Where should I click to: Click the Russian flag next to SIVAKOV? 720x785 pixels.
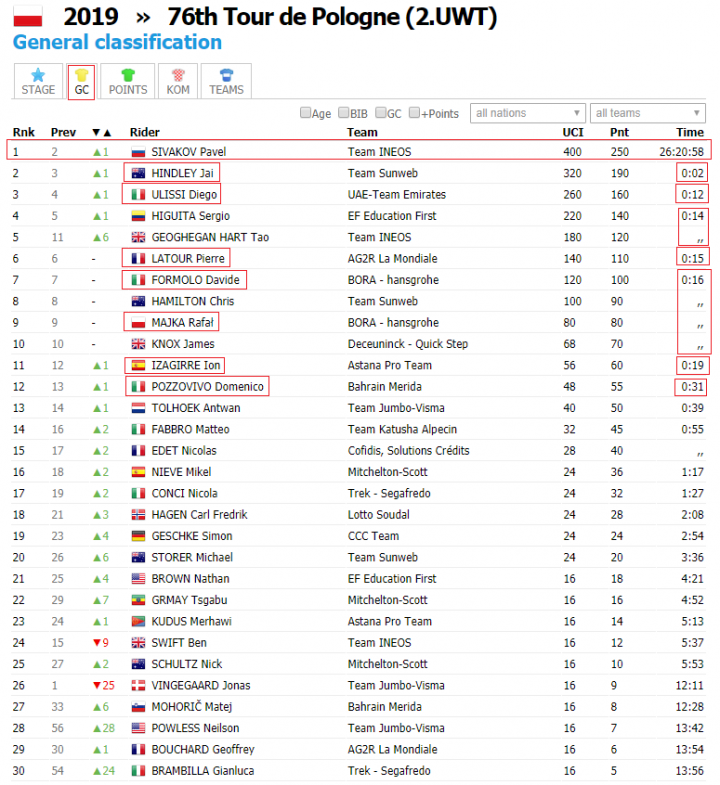(x=138, y=152)
